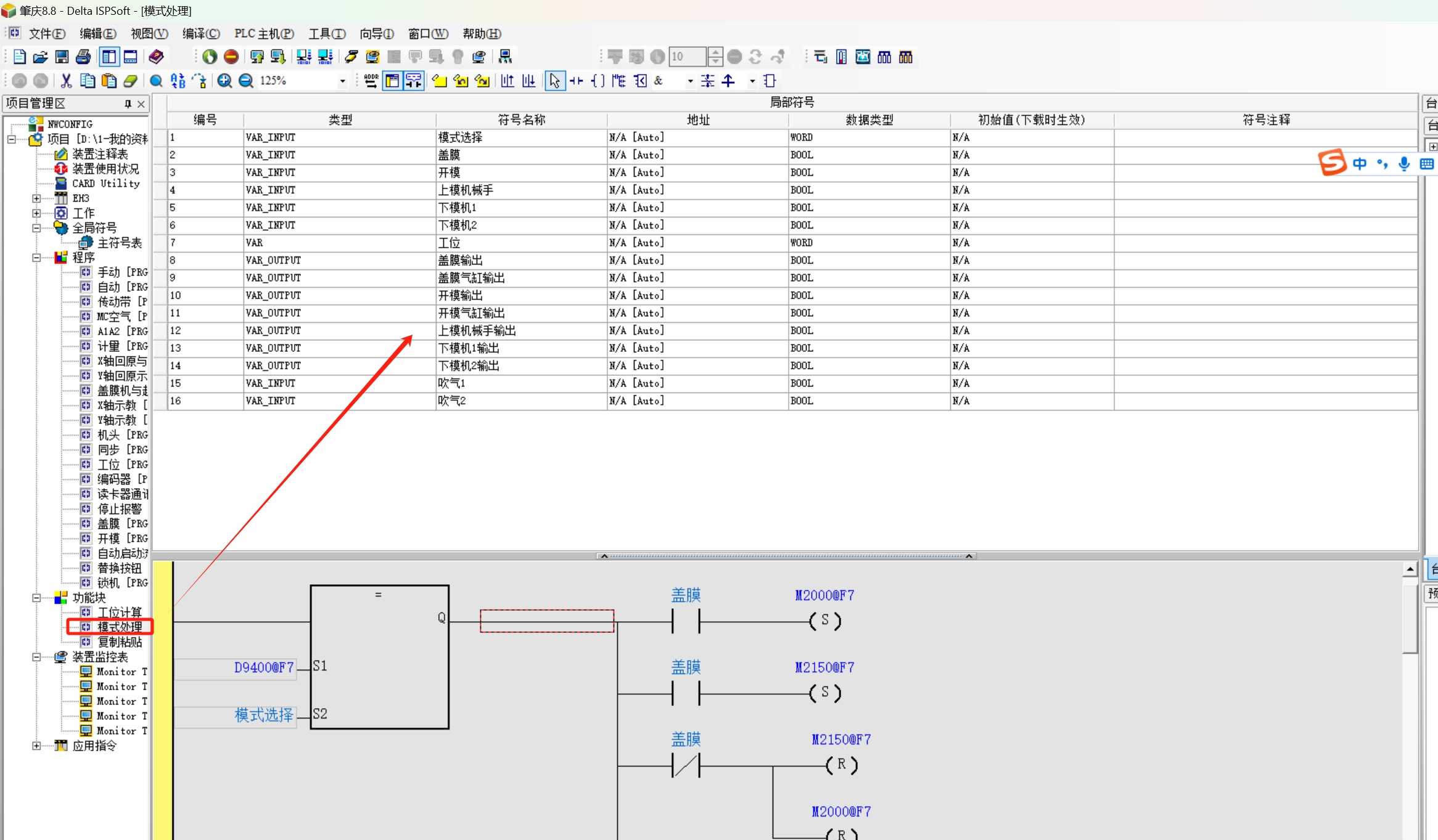Viewport: 1438px width, 840px height.
Task: Open the 工位计算 function block
Action: 120,612
